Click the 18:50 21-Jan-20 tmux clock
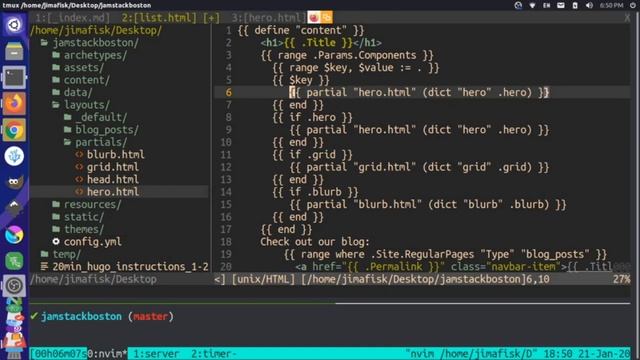The height and width of the screenshot is (360, 640). (x=587, y=353)
